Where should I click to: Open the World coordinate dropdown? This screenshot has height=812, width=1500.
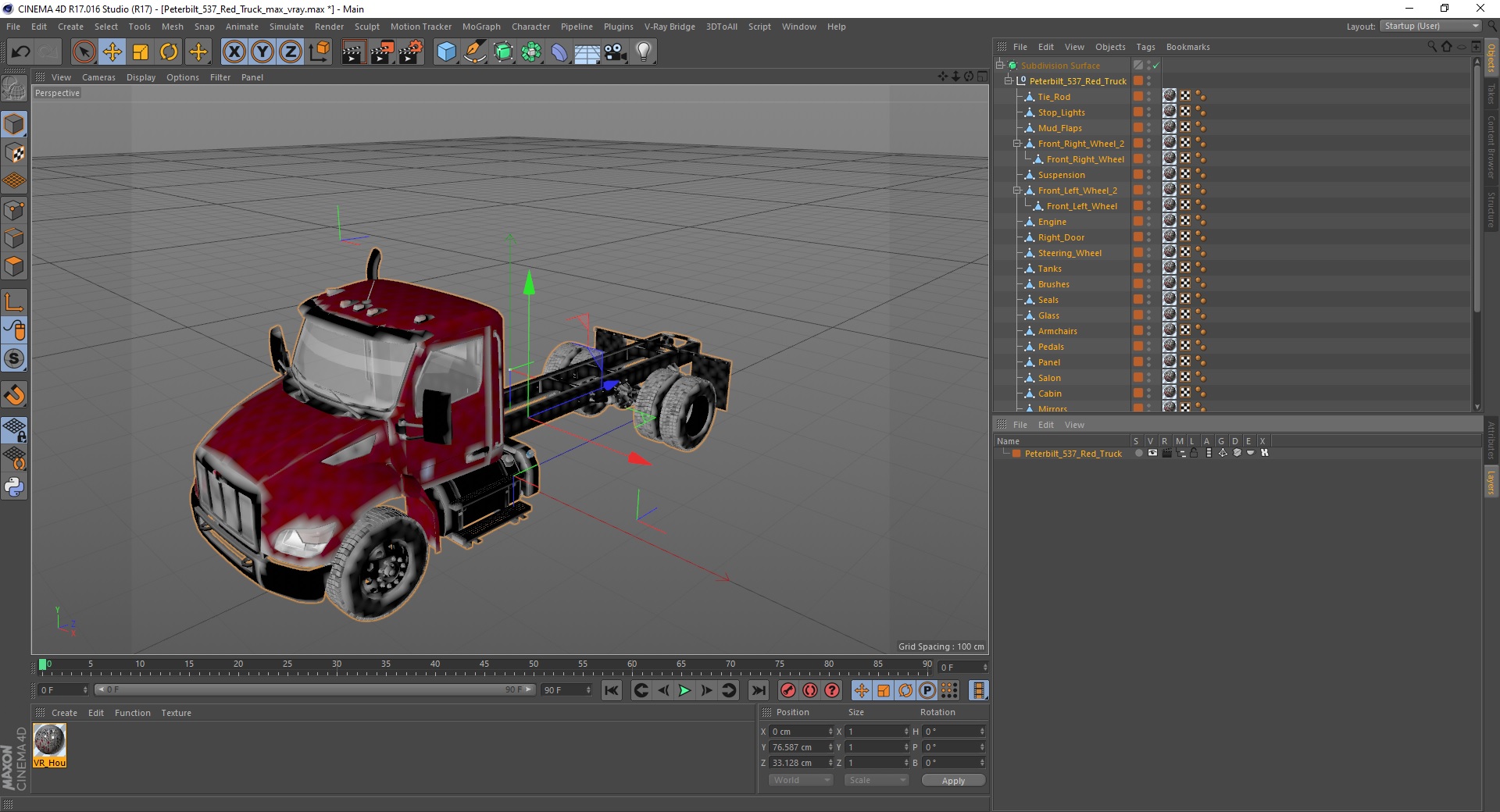click(x=801, y=780)
